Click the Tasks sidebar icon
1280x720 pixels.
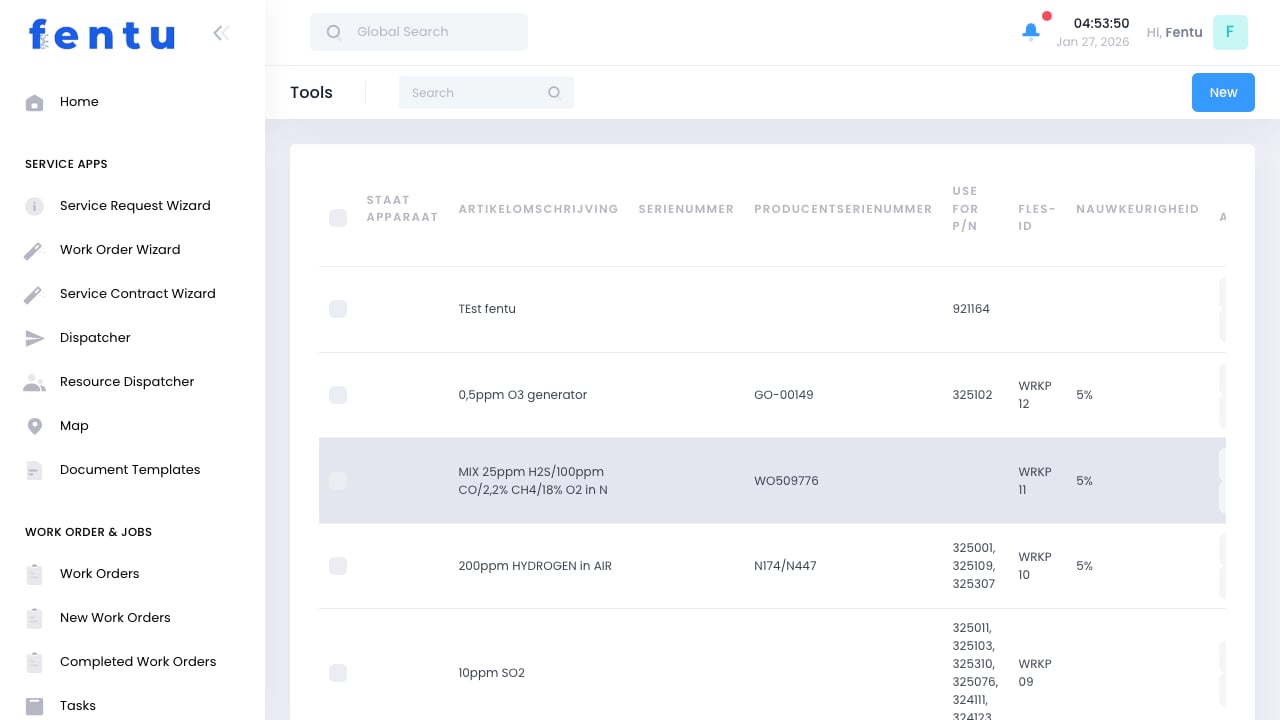pyautogui.click(x=34, y=706)
